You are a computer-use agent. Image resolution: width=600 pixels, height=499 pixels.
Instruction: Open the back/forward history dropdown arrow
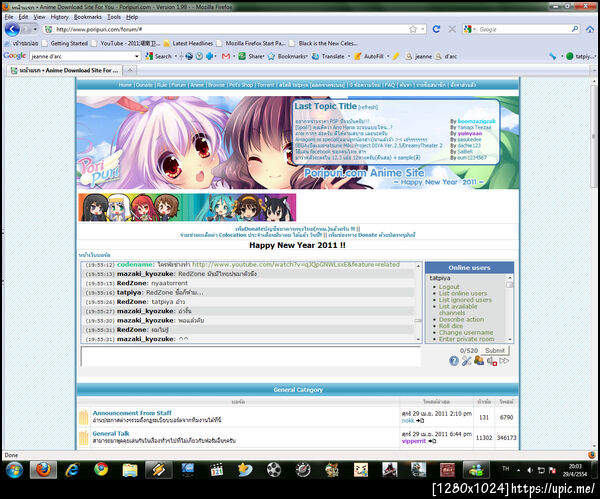[35, 29]
